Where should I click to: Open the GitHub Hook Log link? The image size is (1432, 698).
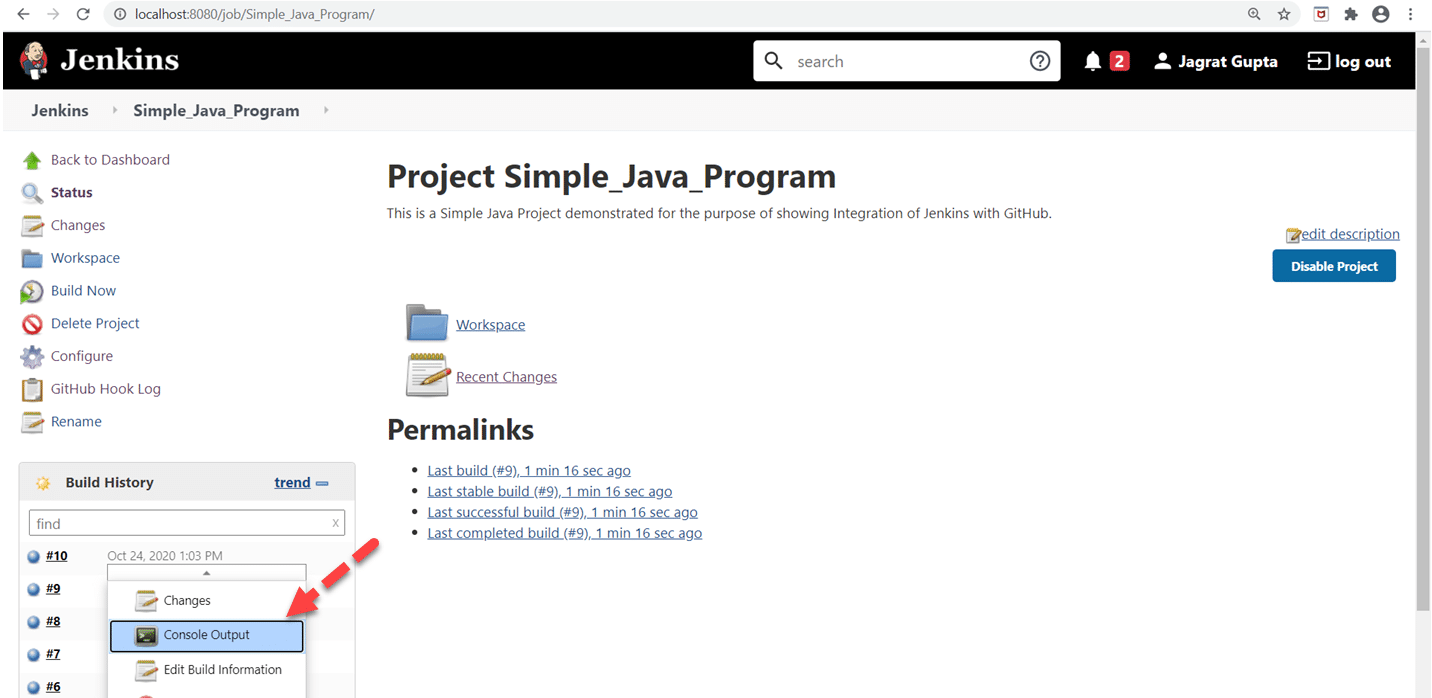pyautogui.click(x=106, y=389)
